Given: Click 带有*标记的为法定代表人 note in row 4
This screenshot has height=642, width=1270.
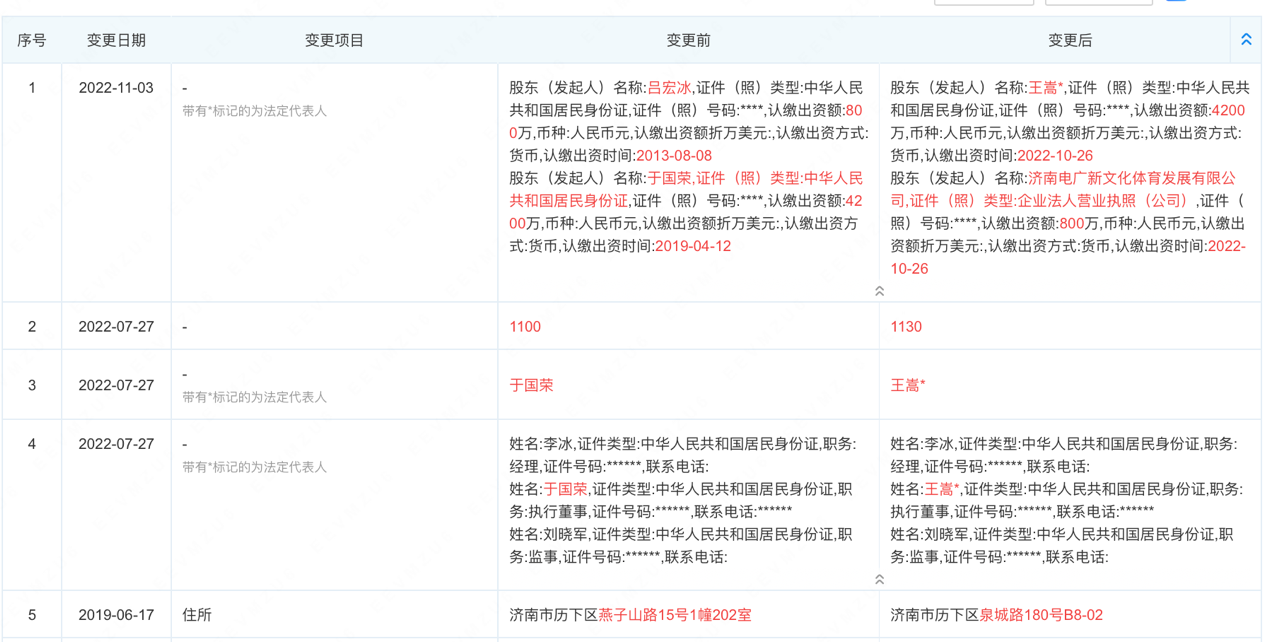Looking at the screenshot, I should pos(254,467).
